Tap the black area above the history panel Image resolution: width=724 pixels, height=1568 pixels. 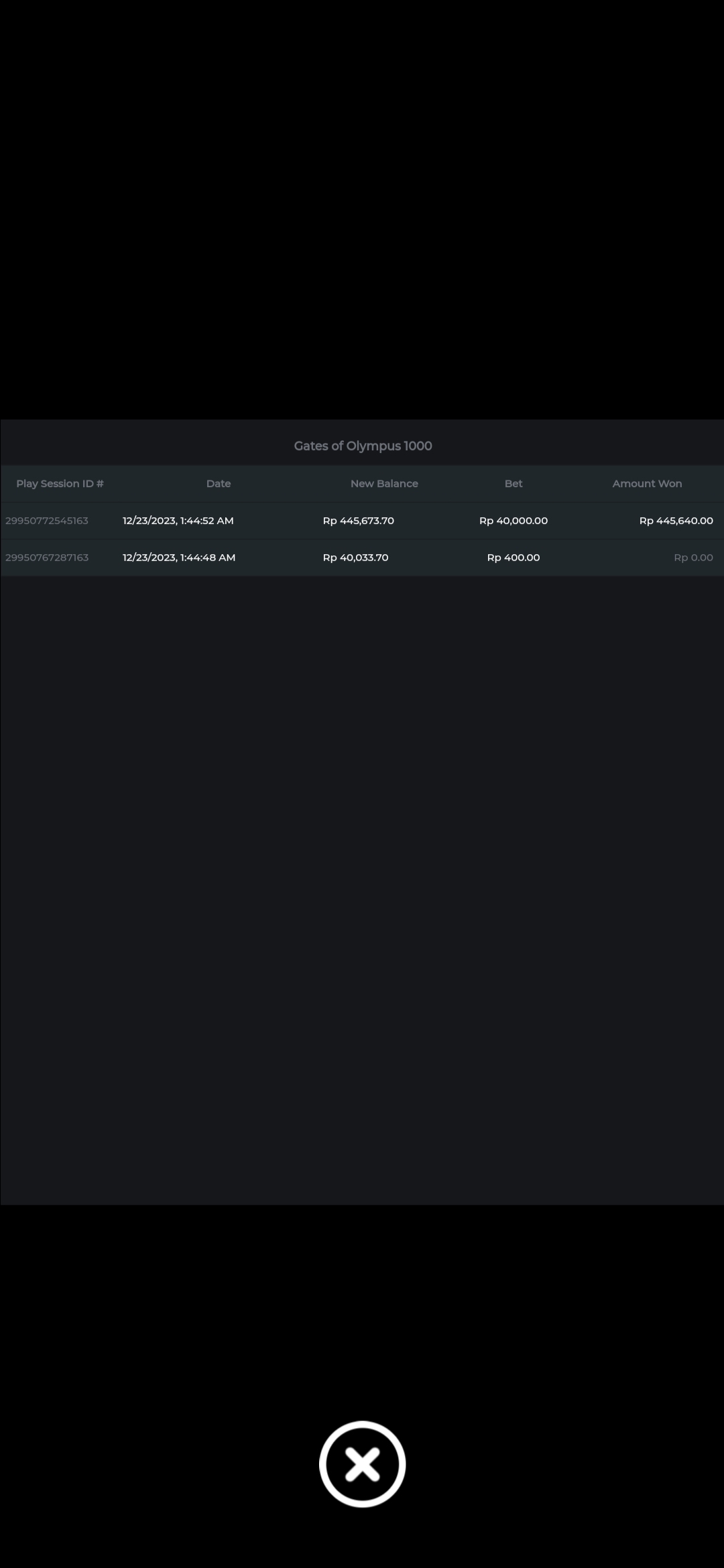(x=362, y=201)
